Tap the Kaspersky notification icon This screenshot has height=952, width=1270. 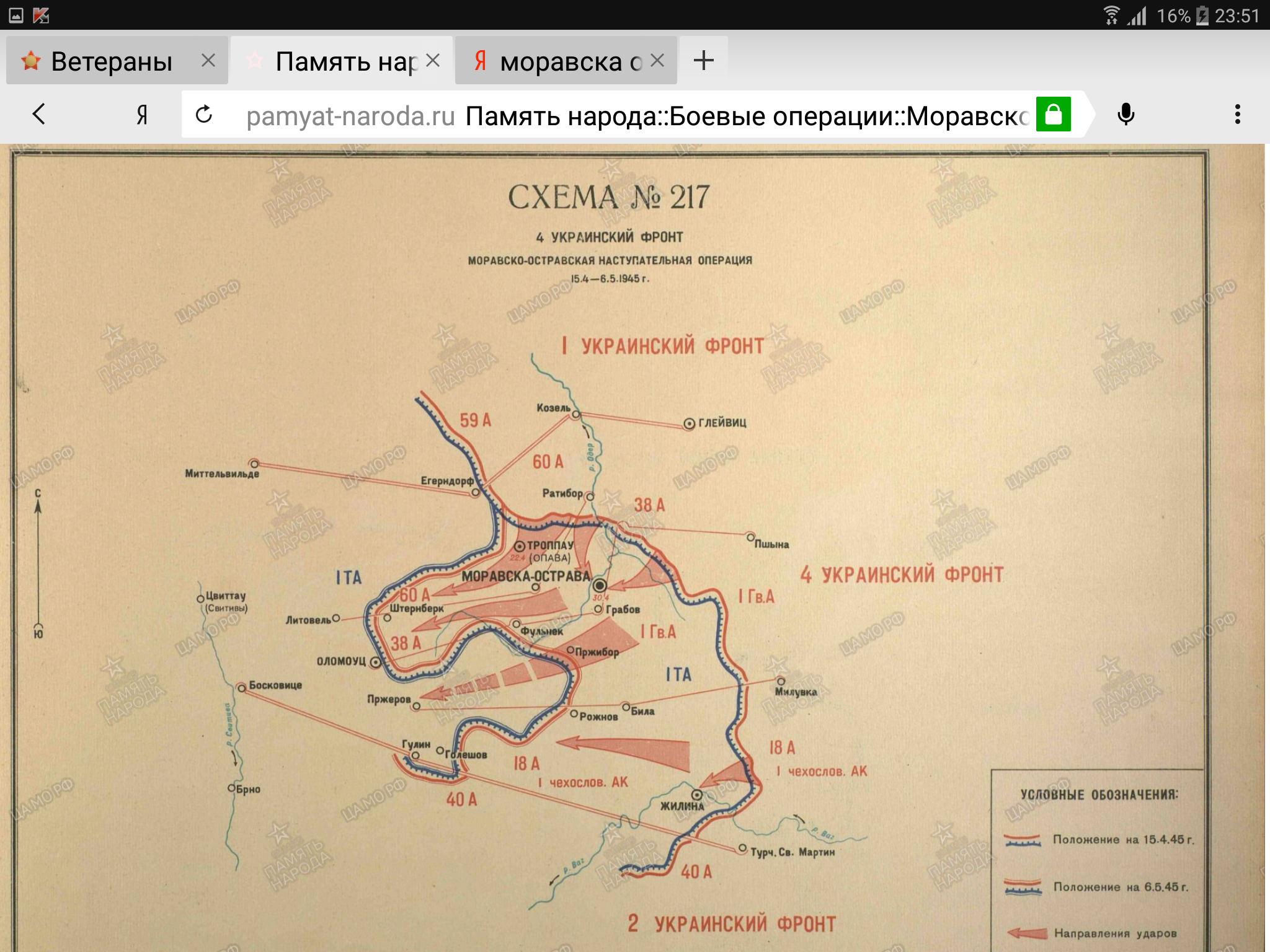click(x=41, y=15)
